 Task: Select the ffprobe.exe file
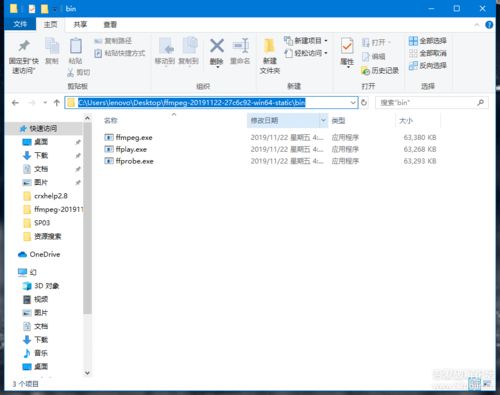129,161
